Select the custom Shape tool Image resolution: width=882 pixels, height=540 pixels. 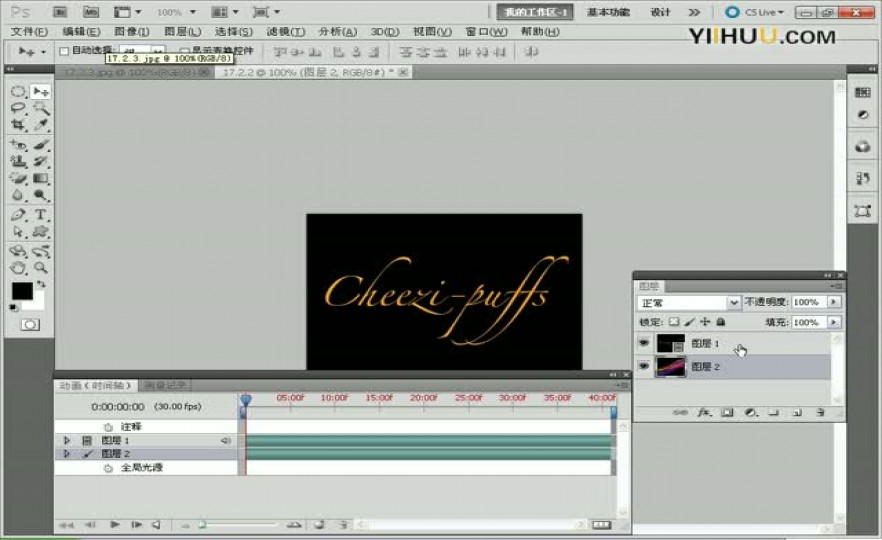(40, 232)
